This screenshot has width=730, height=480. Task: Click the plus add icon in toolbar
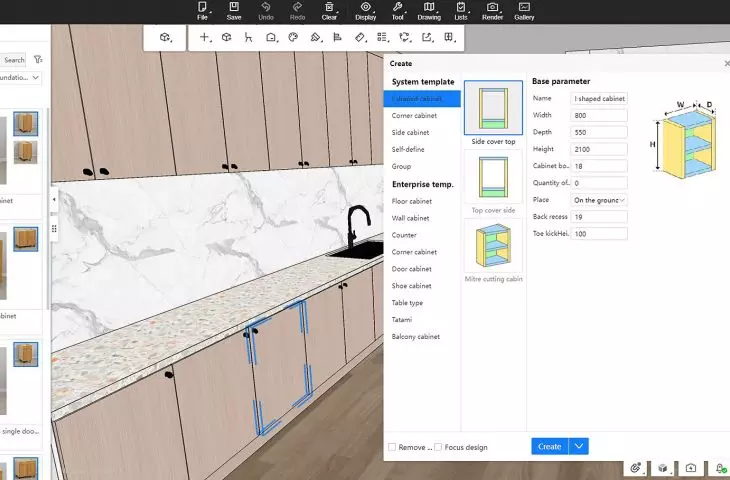pyautogui.click(x=204, y=37)
